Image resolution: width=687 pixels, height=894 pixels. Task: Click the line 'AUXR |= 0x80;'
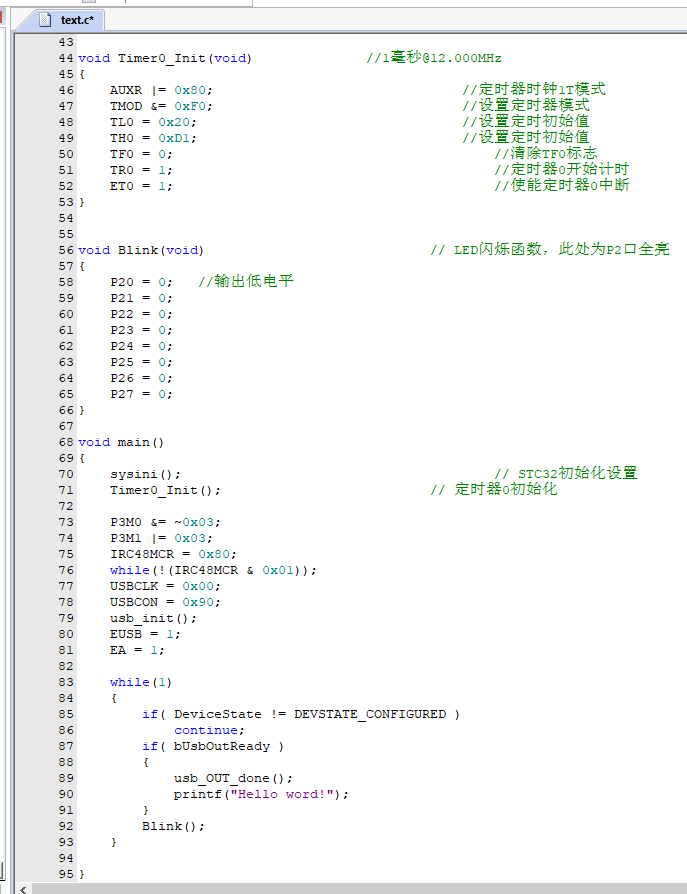click(x=161, y=90)
